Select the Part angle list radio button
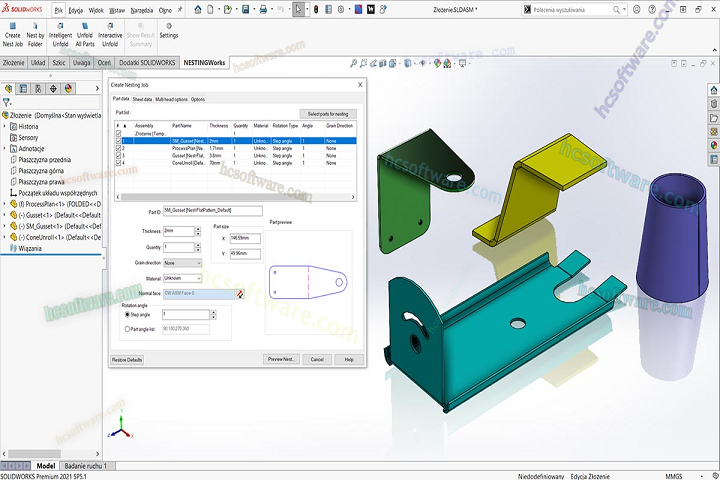 (126, 328)
